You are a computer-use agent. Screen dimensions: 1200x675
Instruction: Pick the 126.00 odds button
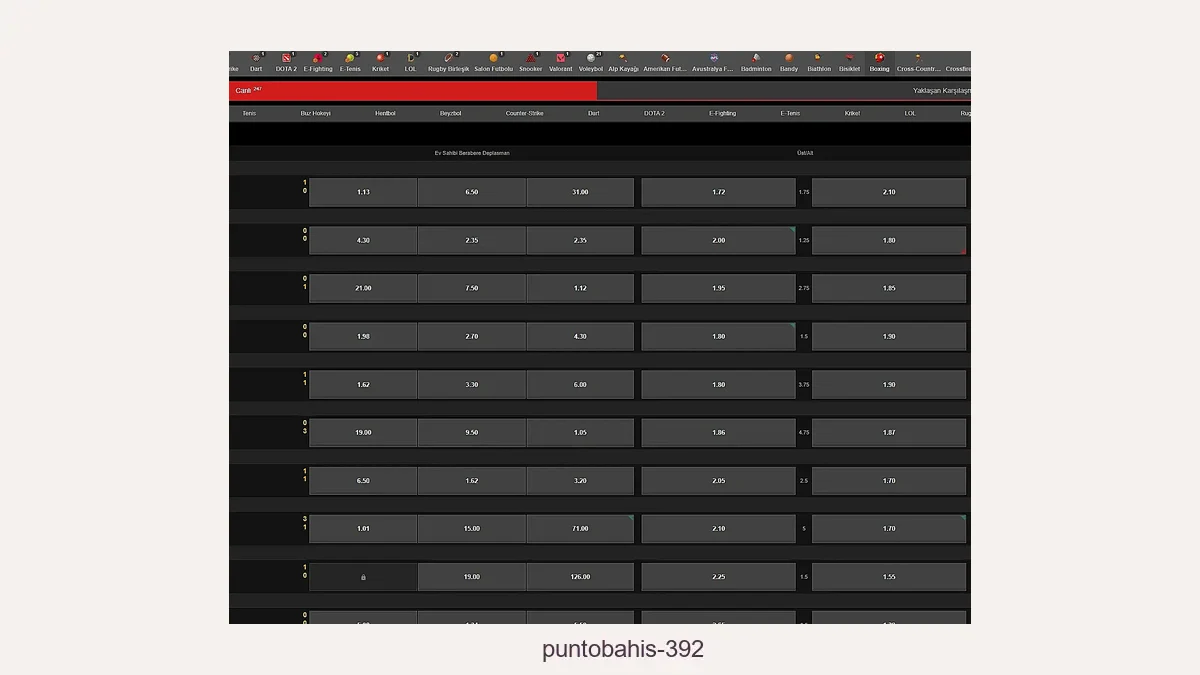tap(580, 577)
